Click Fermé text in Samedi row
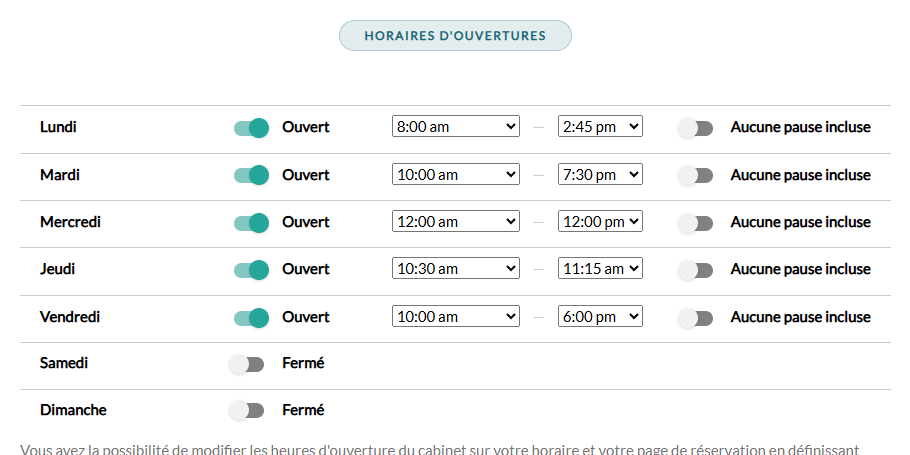This screenshot has height=455, width=910. [303, 363]
